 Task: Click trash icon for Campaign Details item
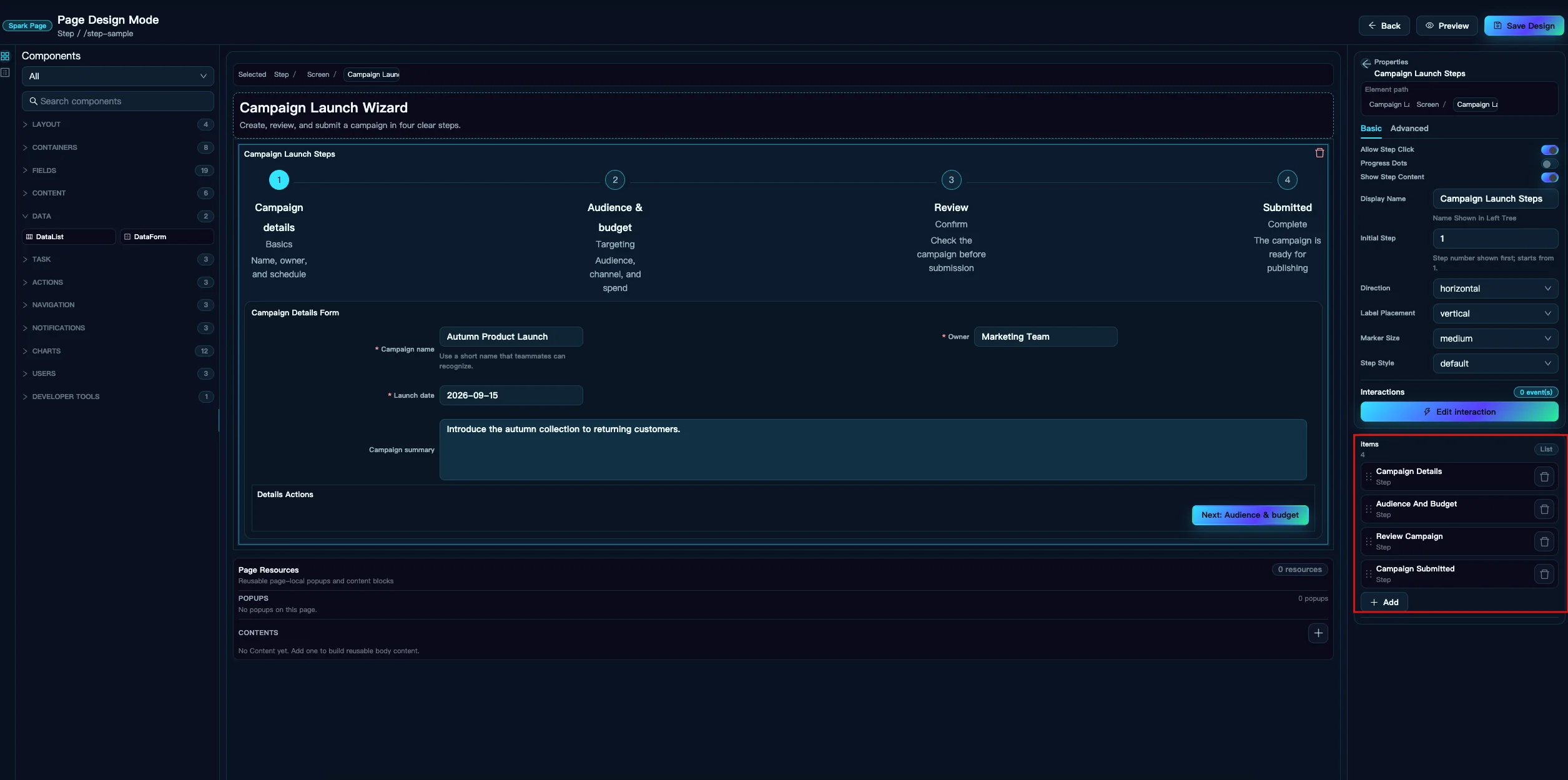pyautogui.click(x=1544, y=477)
